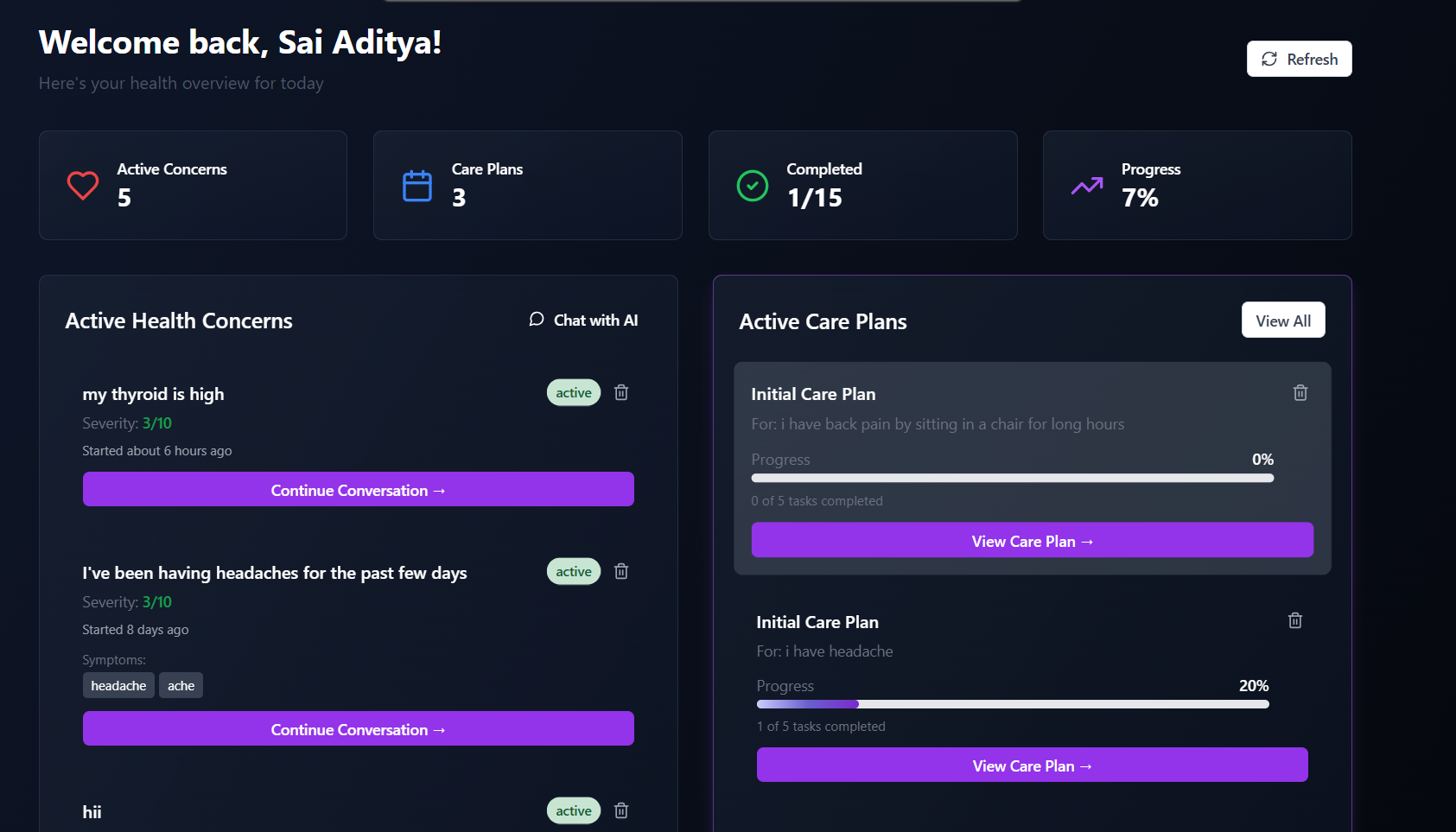The width and height of the screenshot is (1456, 832).
Task: Open Chat with AI
Action: [583, 320]
